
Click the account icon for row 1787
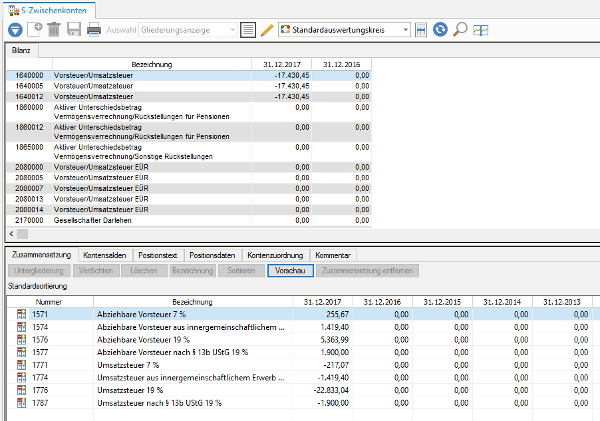(21, 403)
